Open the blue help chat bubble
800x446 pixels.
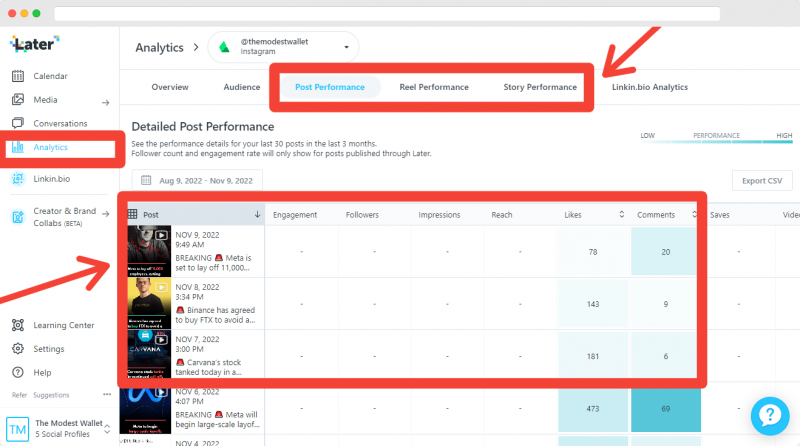click(770, 416)
